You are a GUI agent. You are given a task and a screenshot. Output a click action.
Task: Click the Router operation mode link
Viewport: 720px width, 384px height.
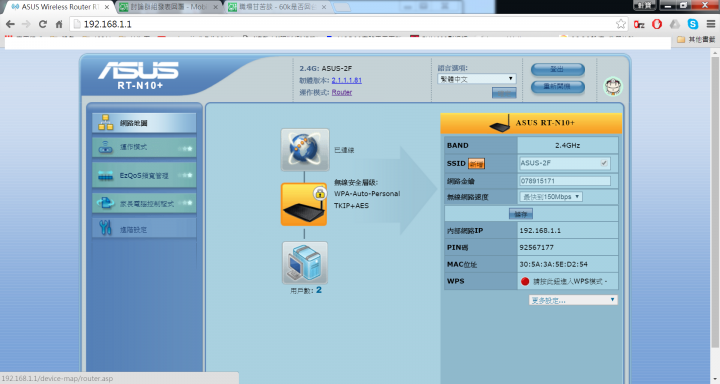pos(342,92)
